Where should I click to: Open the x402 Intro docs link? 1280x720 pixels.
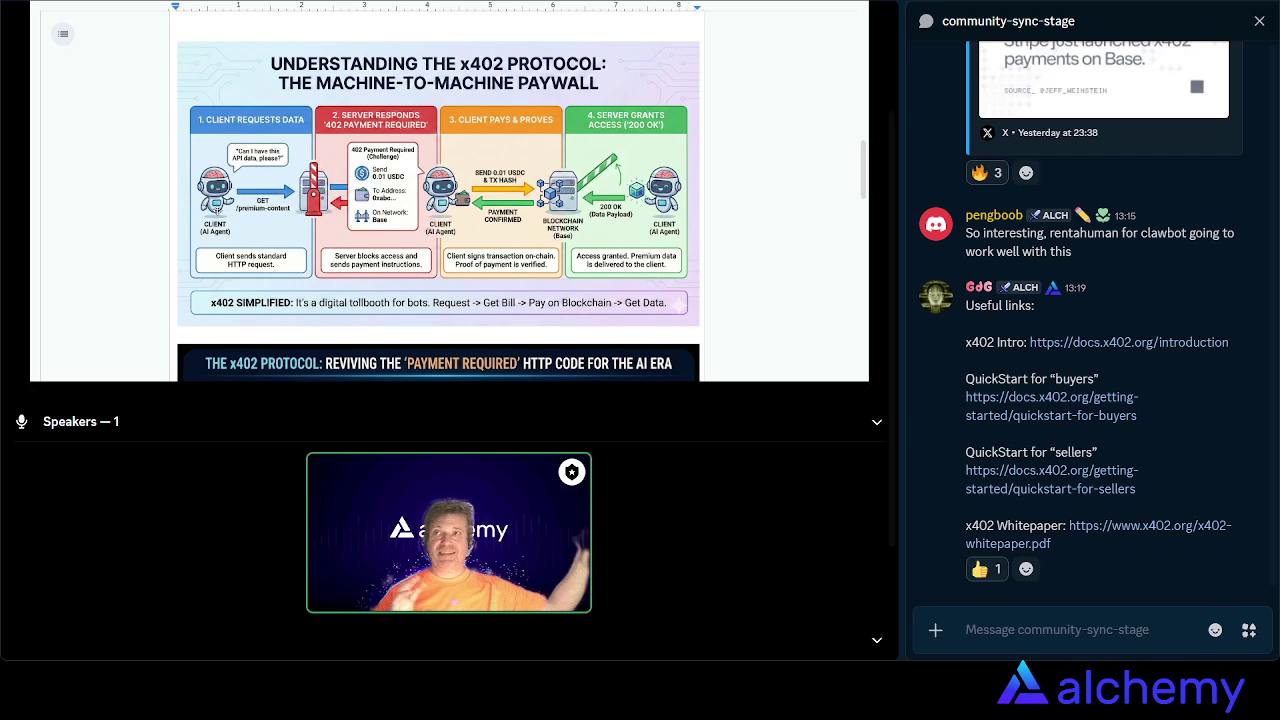pos(1128,342)
